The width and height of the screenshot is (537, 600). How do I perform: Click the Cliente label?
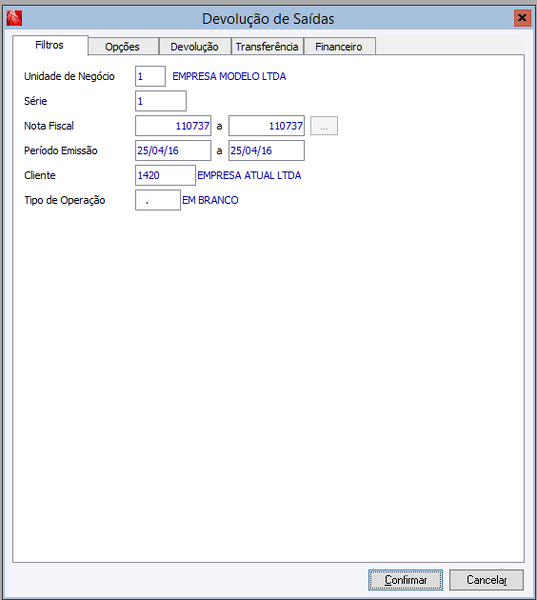tap(39, 175)
